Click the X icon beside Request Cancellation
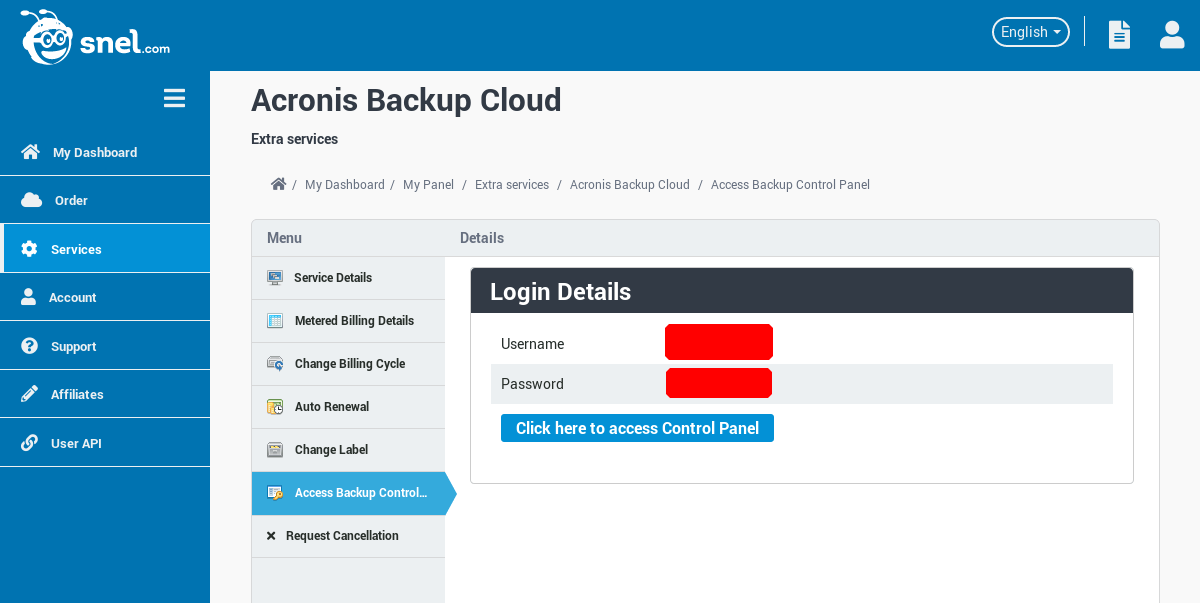 [x=270, y=535]
